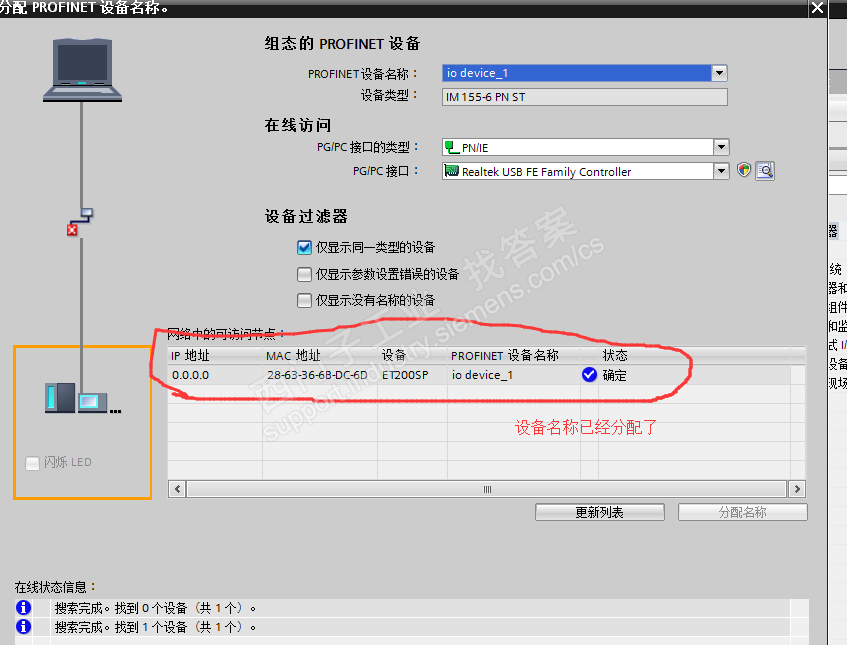This screenshot has width=847, height=645.
Task: Select io device_1 cell in node table
Action: (514, 375)
